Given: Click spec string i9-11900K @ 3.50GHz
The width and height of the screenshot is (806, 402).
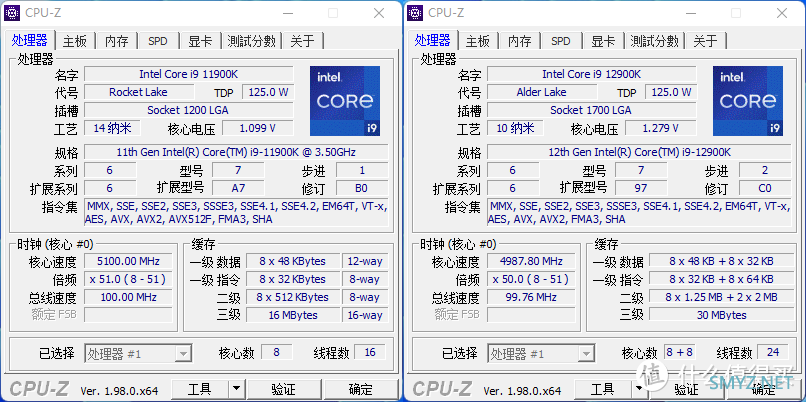Looking at the screenshot, I should click(x=236, y=152).
